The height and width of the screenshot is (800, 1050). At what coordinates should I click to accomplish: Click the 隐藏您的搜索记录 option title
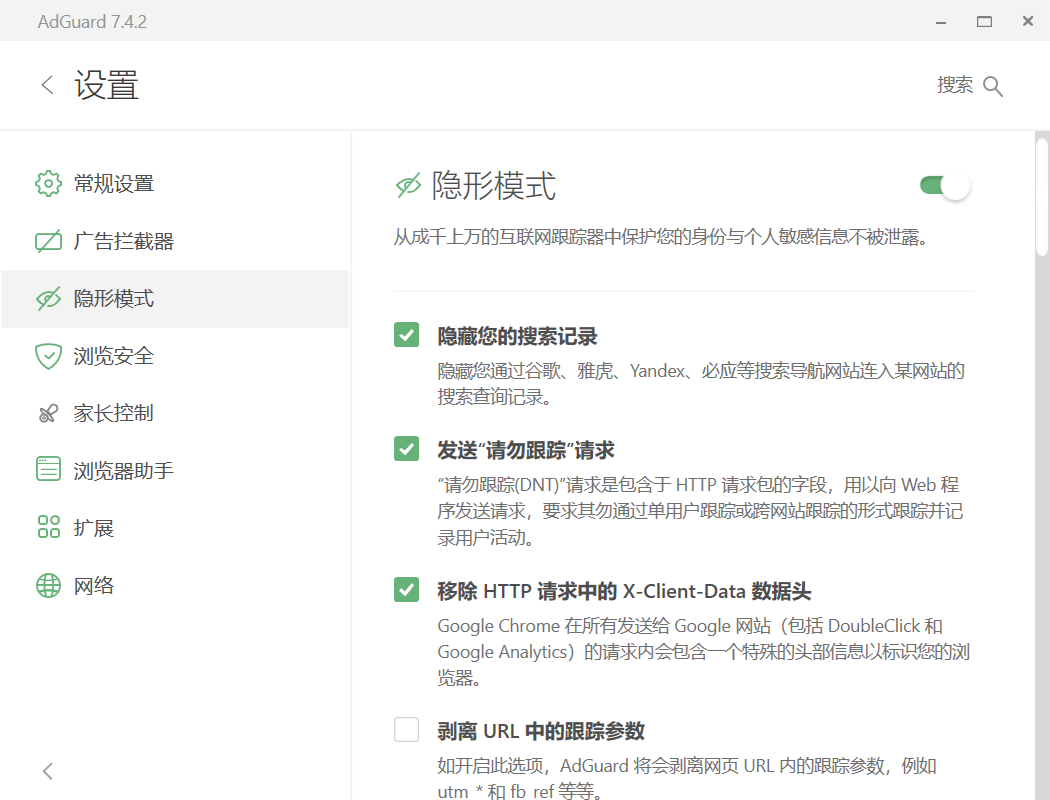(517, 336)
